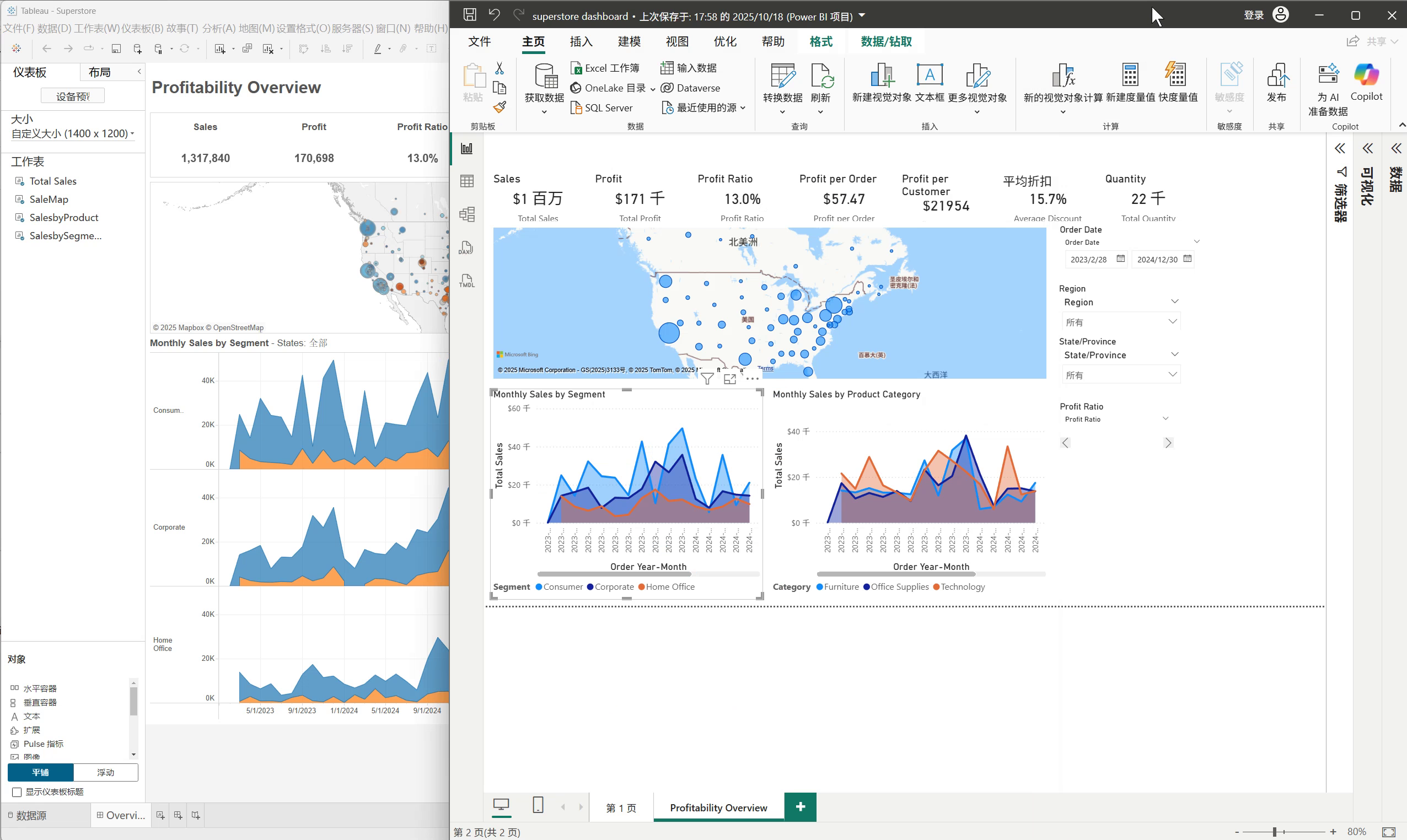Switch to the 建模 ribbon tab
The height and width of the screenshot is (840, 1407).
click(x=629, y=41)
